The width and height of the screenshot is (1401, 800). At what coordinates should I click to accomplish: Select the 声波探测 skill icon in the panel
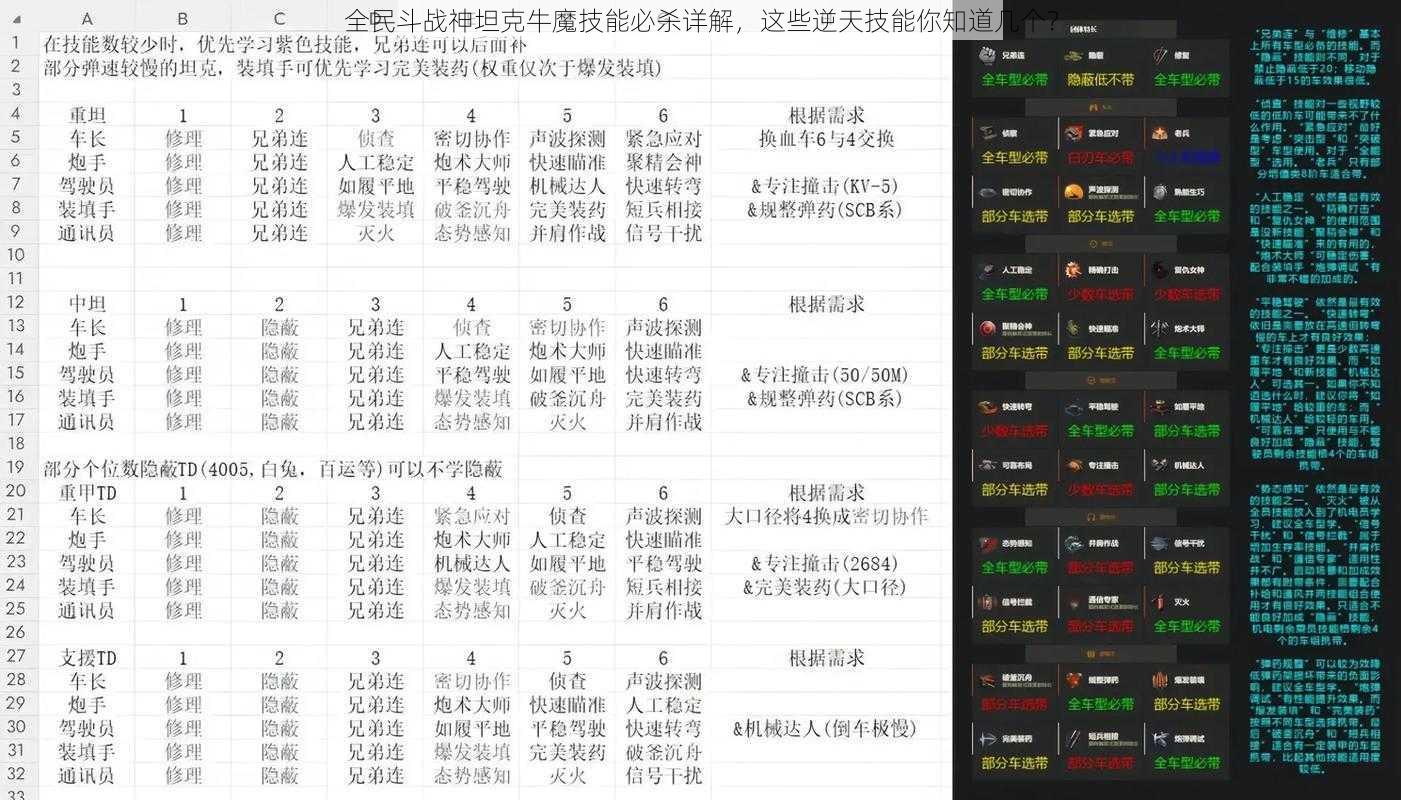coord(1073,193)
